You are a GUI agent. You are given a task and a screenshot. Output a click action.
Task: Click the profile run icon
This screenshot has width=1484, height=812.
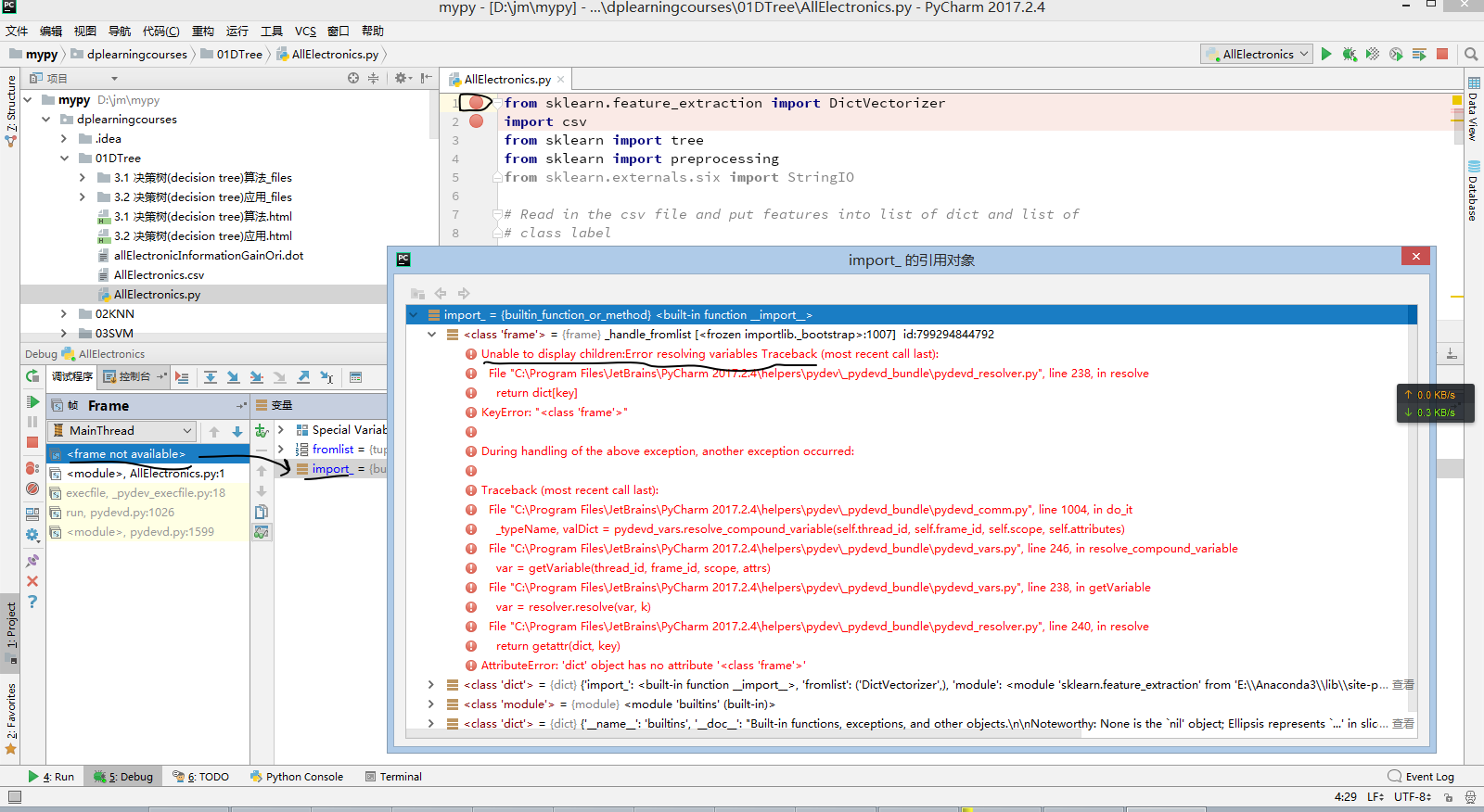click(x=1396, y=54)
